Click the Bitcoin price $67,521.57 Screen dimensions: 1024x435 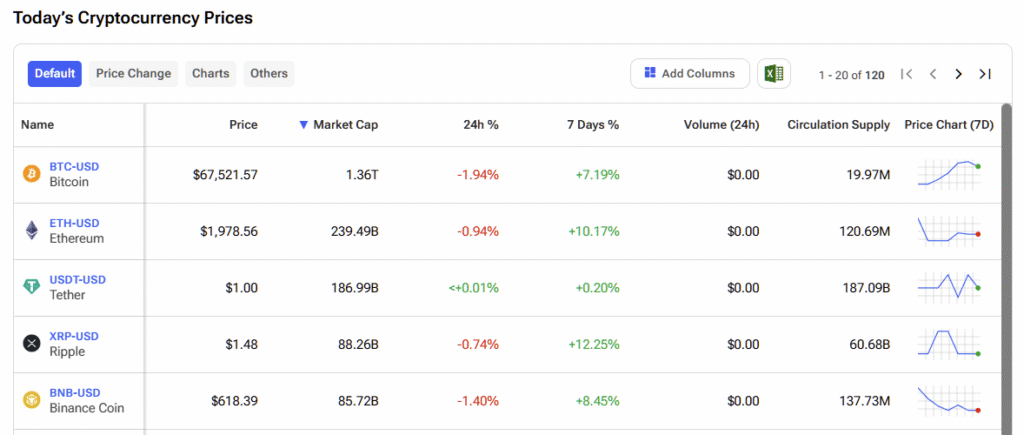(x=225, y=174)
